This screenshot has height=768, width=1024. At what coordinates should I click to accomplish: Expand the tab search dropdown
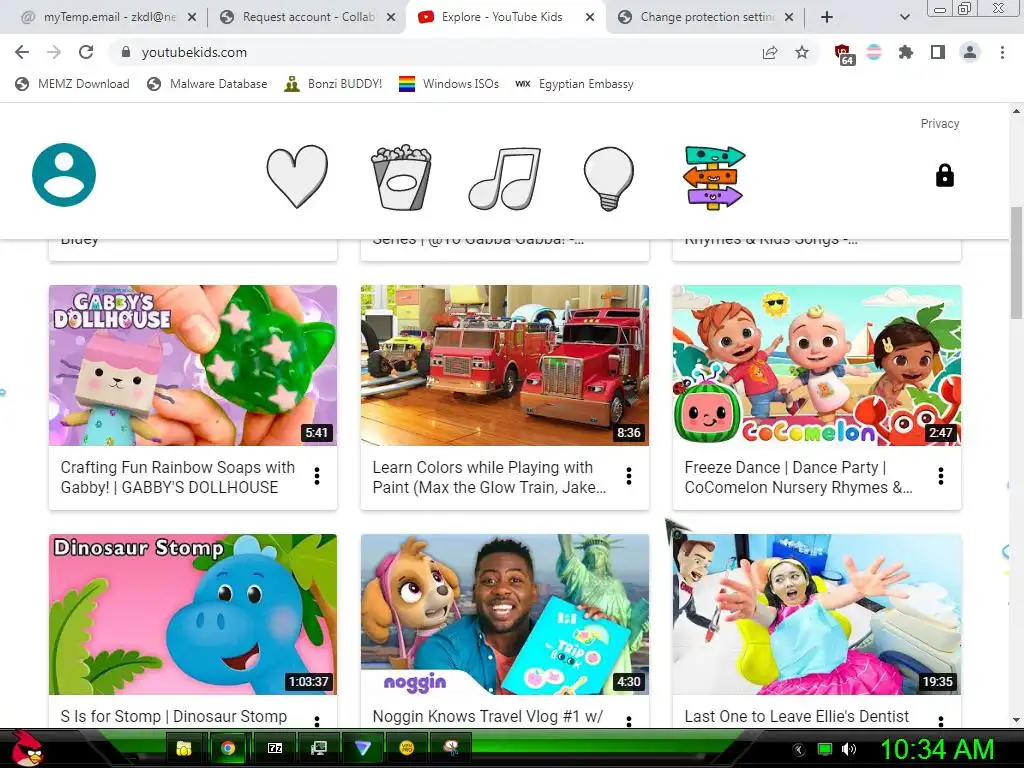[x=904, y=17]
